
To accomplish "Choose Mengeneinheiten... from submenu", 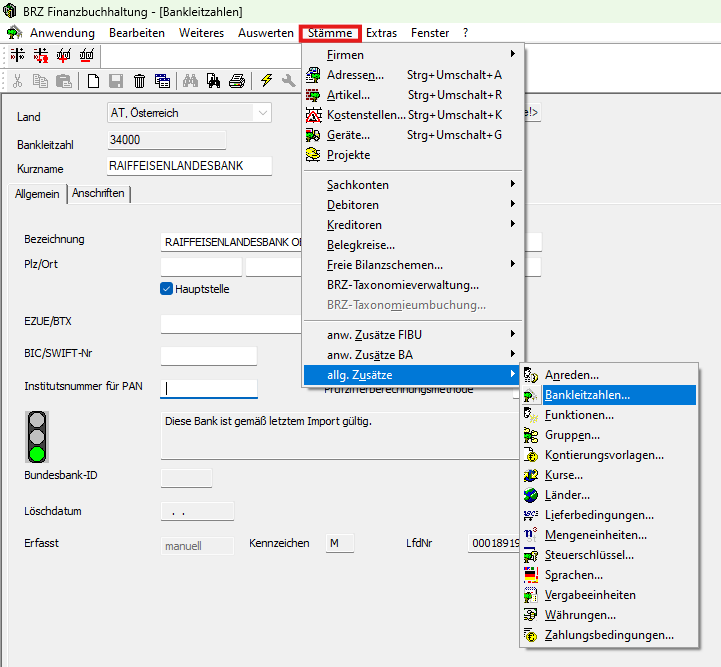I will [610, 535].
